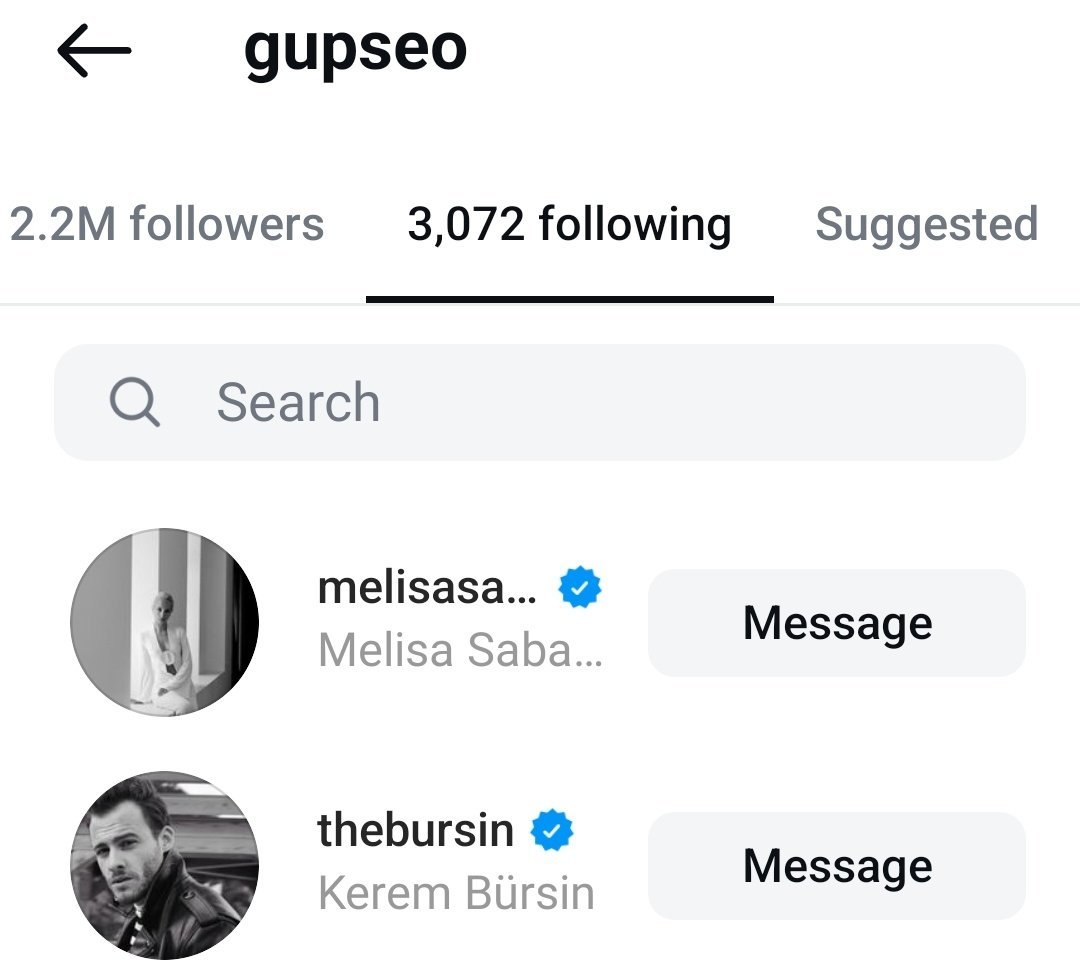Open Kerem Bürsin profile picture
The width and height of the screenshot is (1080, 978).
click(165, 865)
